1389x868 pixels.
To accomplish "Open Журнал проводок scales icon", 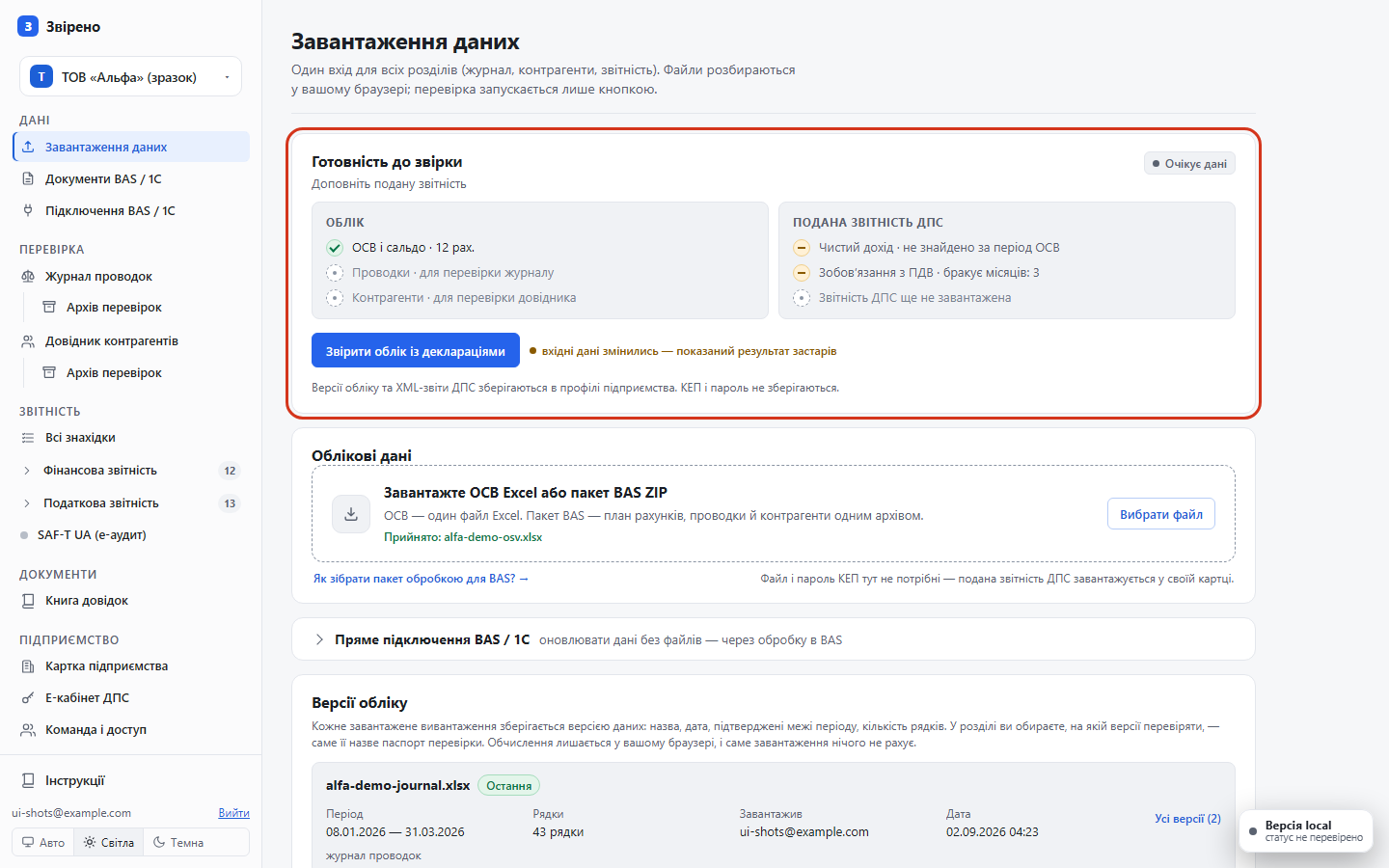I will click(x=28, y=276).
